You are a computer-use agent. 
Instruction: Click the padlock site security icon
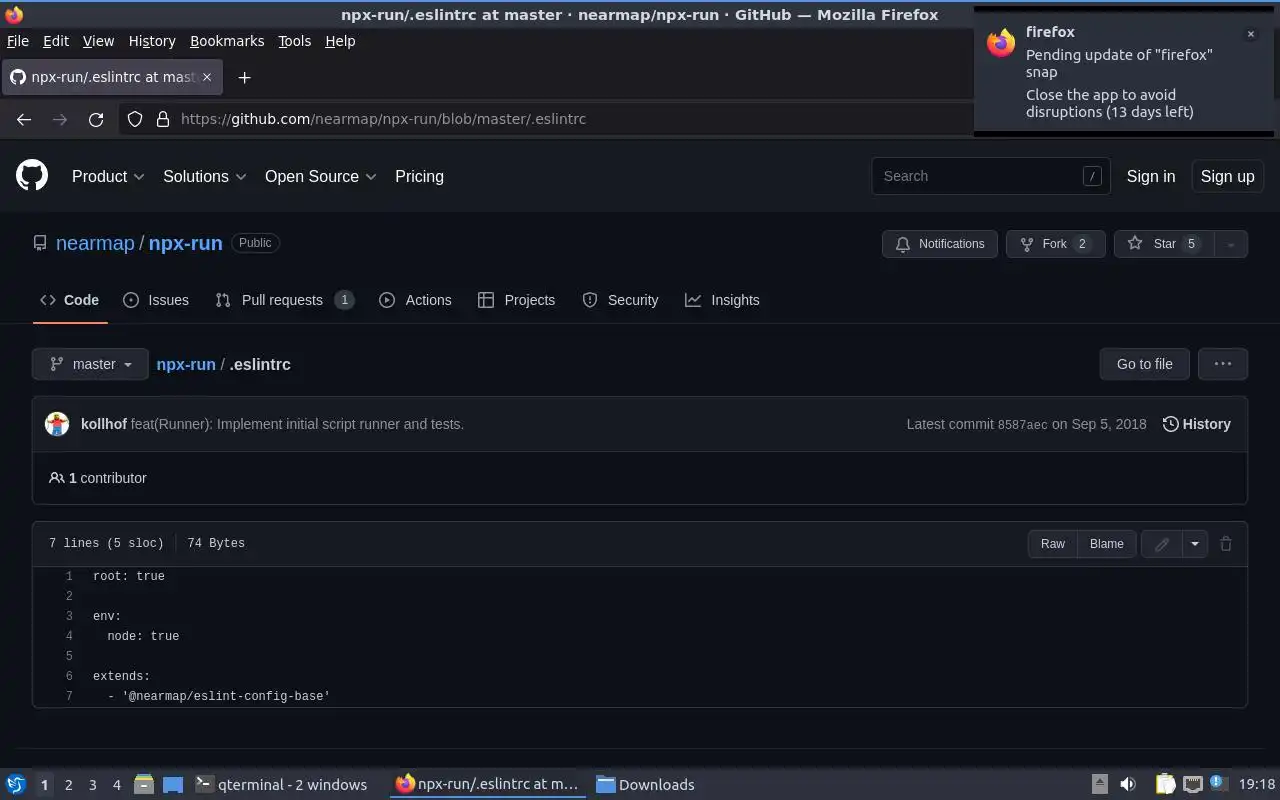click(x=162, y=119)
